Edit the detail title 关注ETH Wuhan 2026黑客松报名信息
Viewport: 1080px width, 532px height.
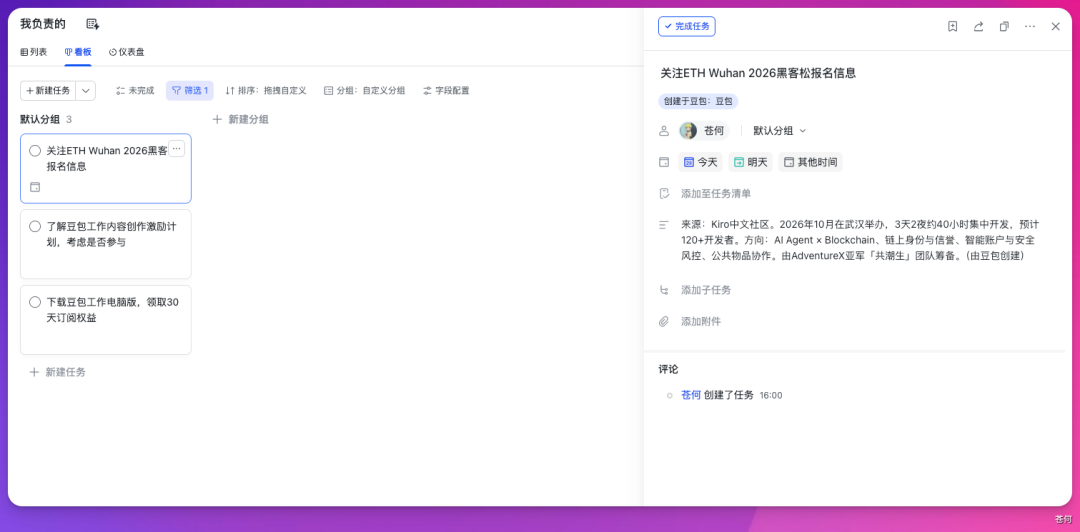pos(758,72)
